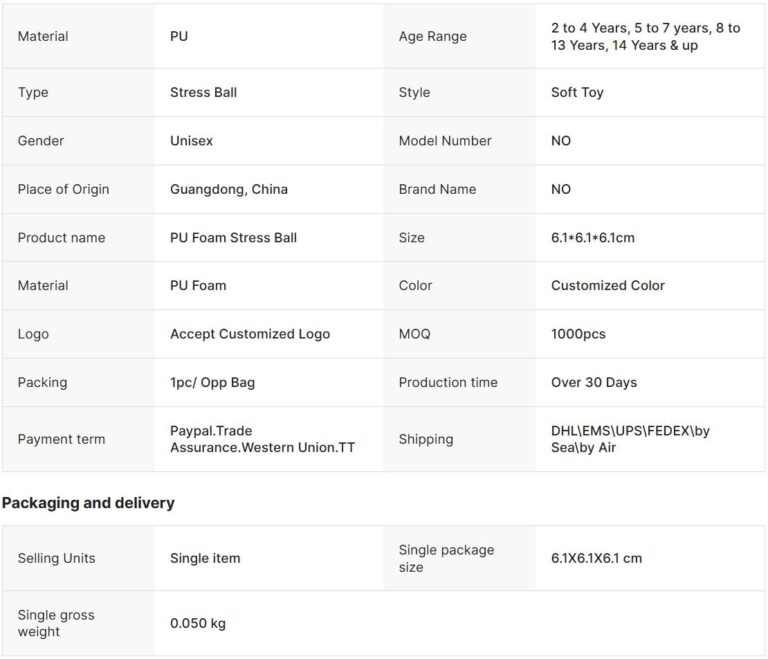The image size is (768, 659).
Task: Click 'Accept Customized Logo' text
Action: point(250,334)
